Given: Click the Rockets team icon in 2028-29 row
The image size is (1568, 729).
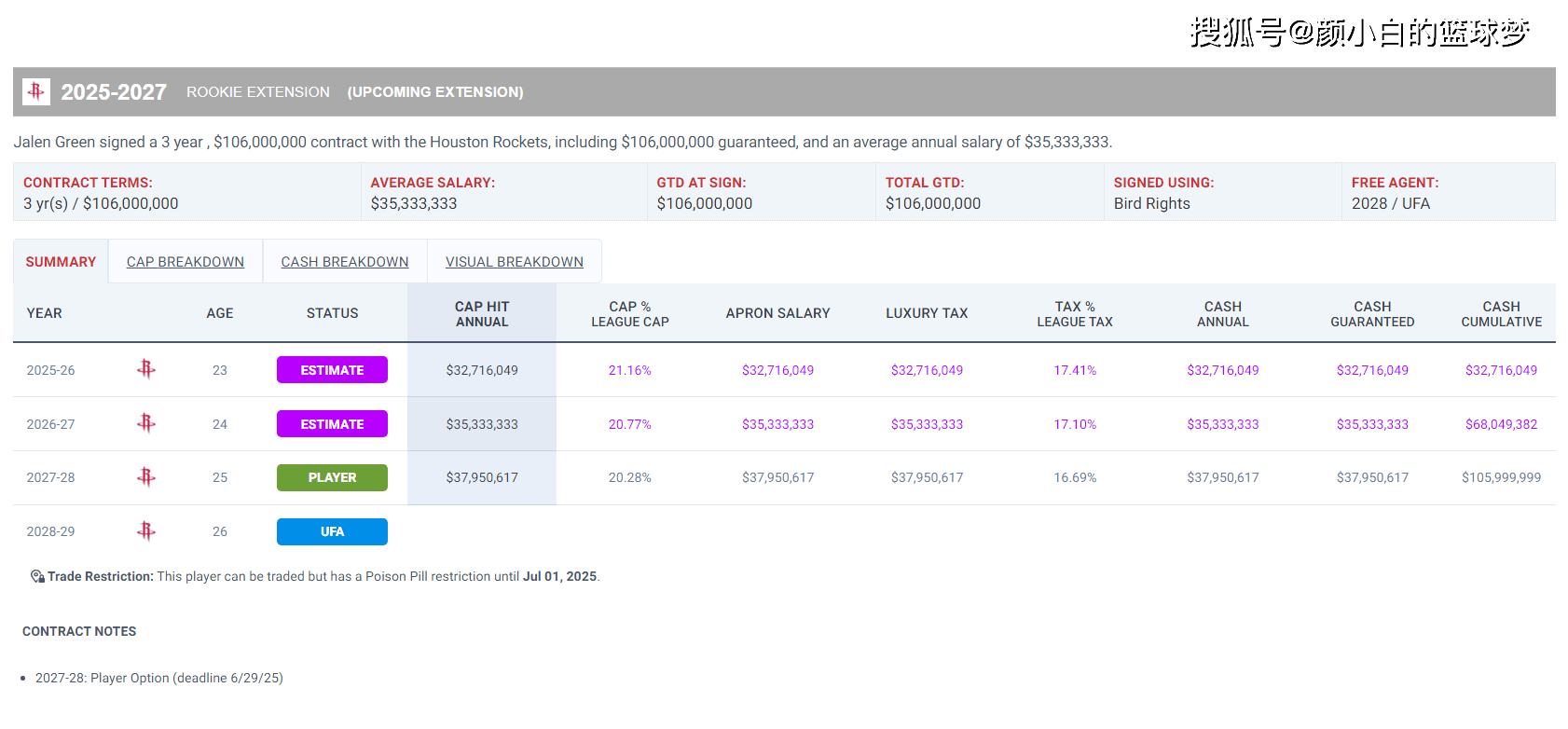Looking at the screenshot, I should [146, 531].
